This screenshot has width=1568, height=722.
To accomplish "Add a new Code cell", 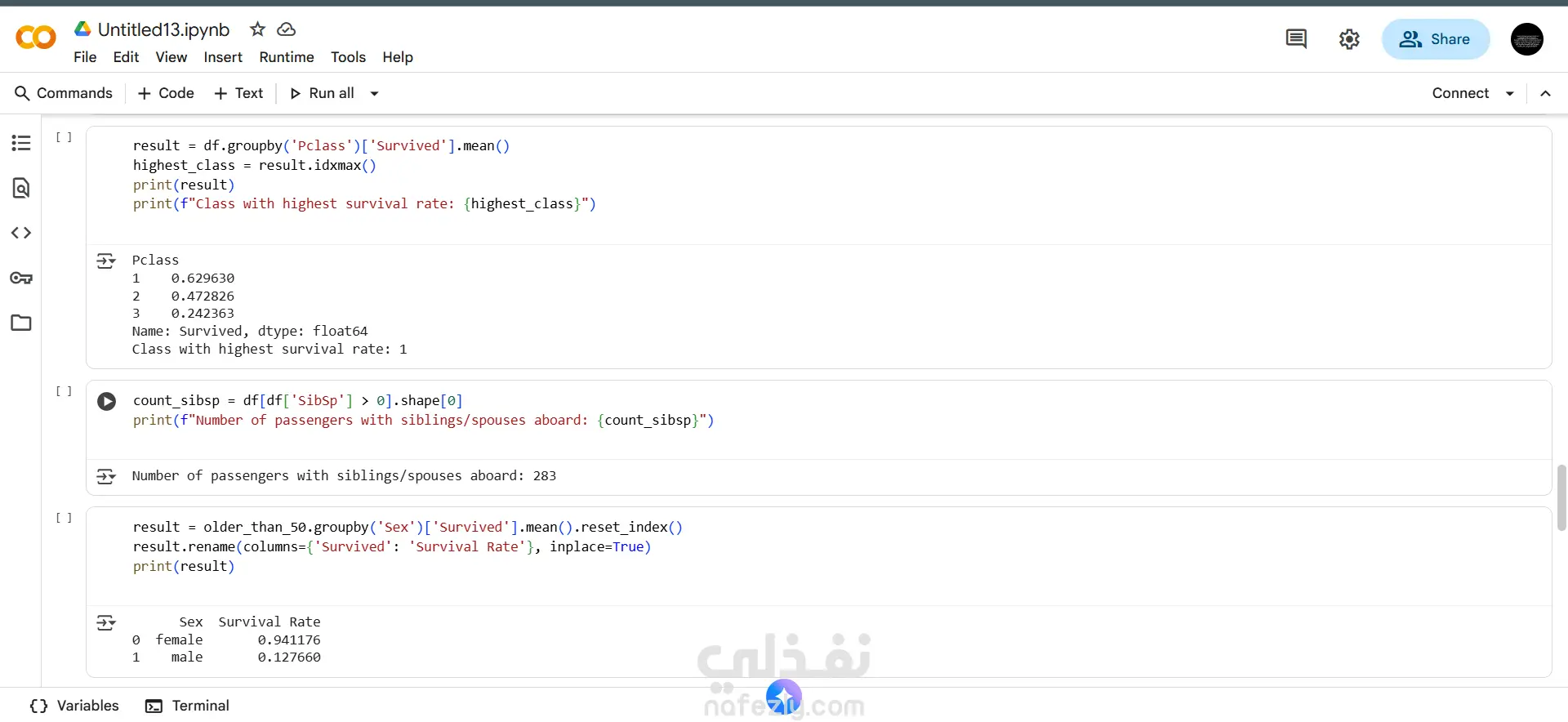I will [167, 93].
